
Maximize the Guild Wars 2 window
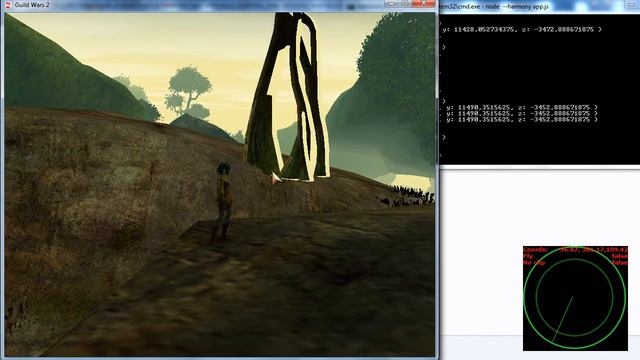click(x=404, y=3)
